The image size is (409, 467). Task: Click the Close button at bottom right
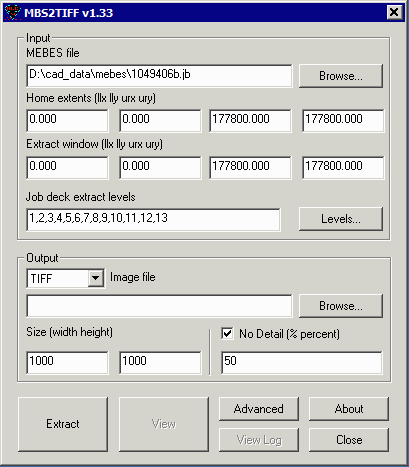click(x=349, y=440)
